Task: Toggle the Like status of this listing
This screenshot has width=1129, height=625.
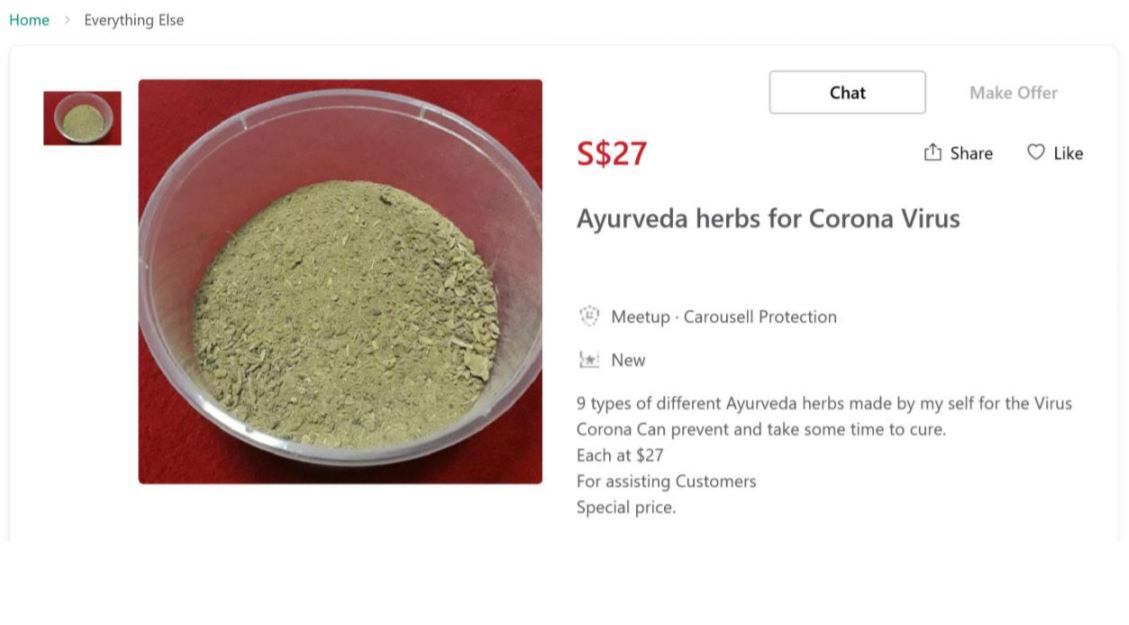Action: (x=1055, y=152)
